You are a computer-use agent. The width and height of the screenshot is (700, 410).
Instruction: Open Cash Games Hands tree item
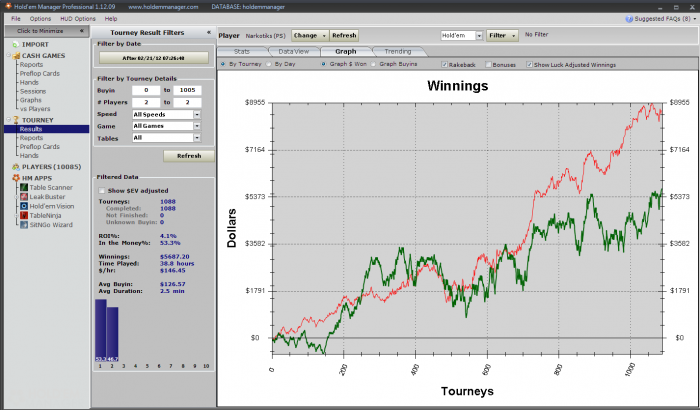pos(29,82)
